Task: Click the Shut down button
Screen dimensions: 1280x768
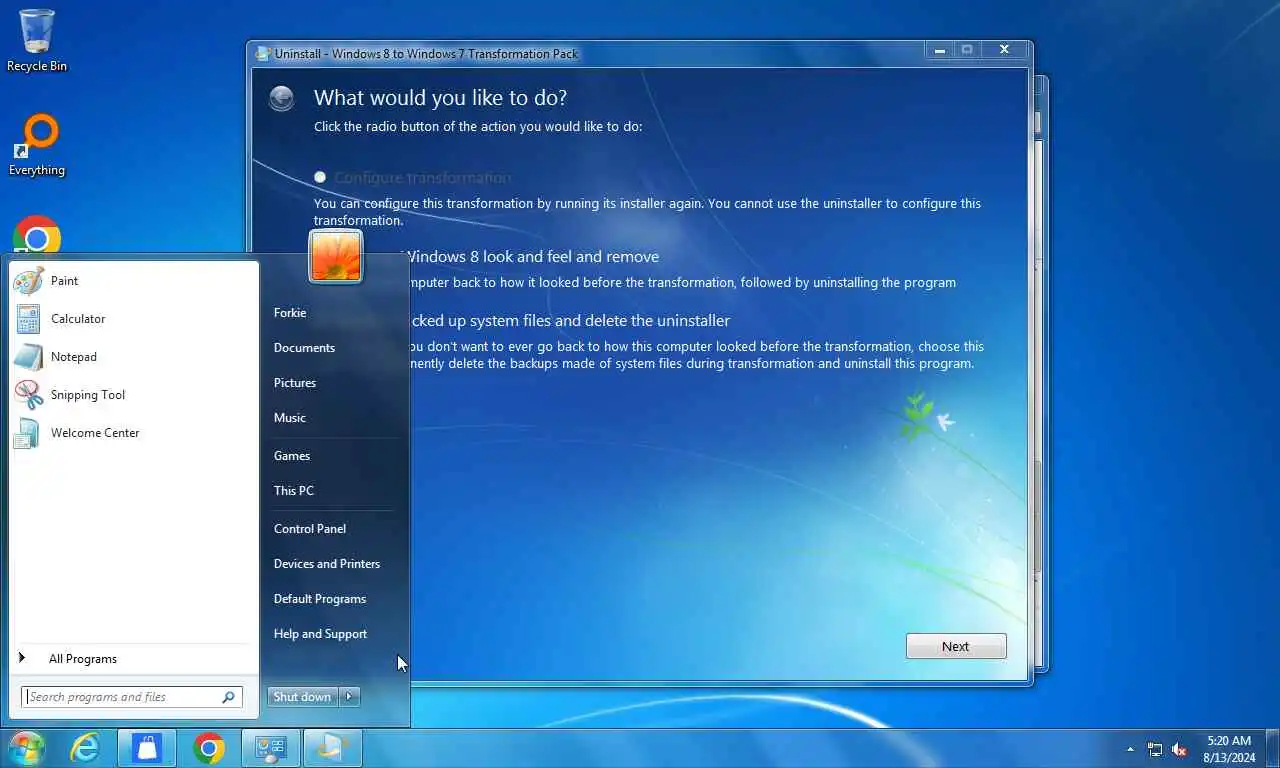Action: point(302,697)
